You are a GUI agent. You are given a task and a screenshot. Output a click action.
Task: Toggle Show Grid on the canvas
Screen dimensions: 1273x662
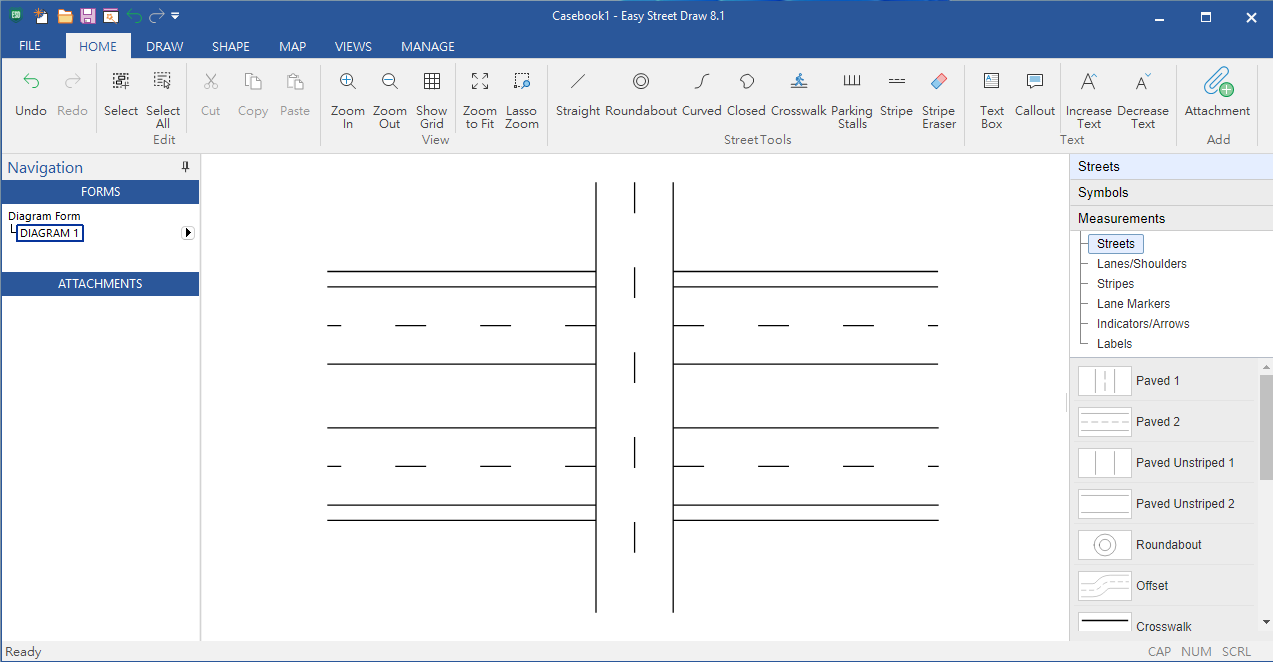[432, 100]
